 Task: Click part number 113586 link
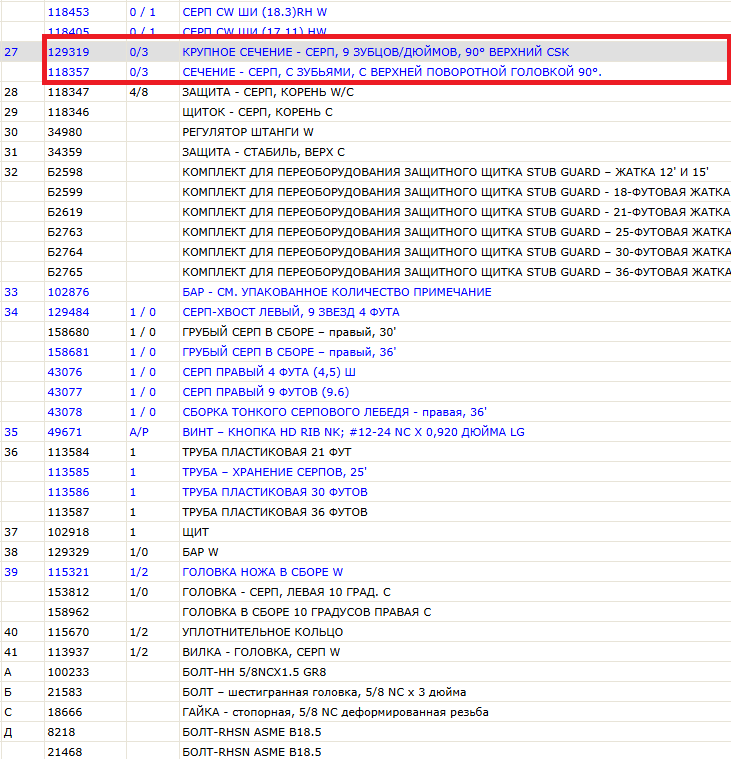(x=68, y=492)
